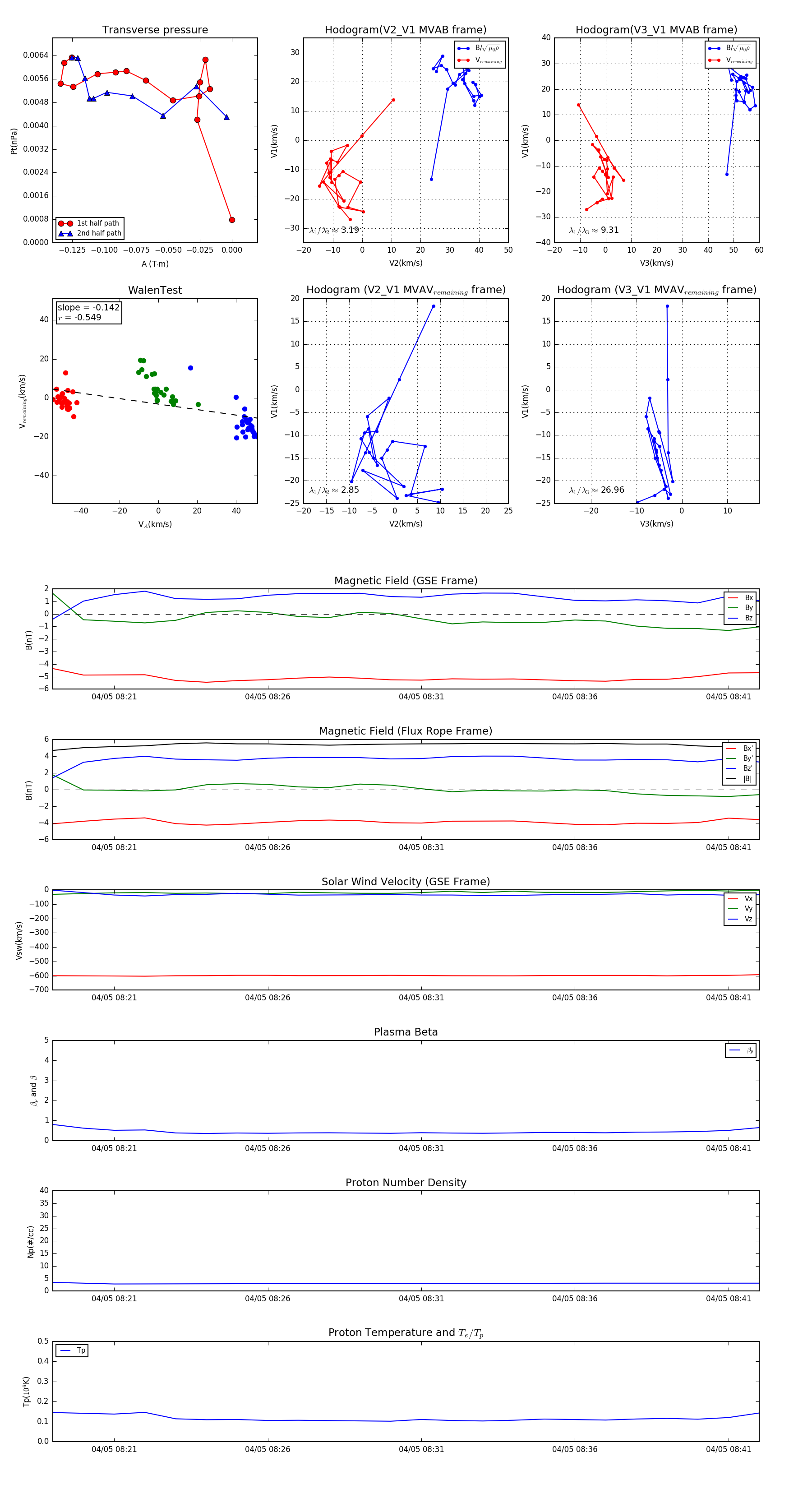Click the 'Magnetic Field (GSE Frame)' title
Screen dimensions: 812x1489
click(406, 581)
